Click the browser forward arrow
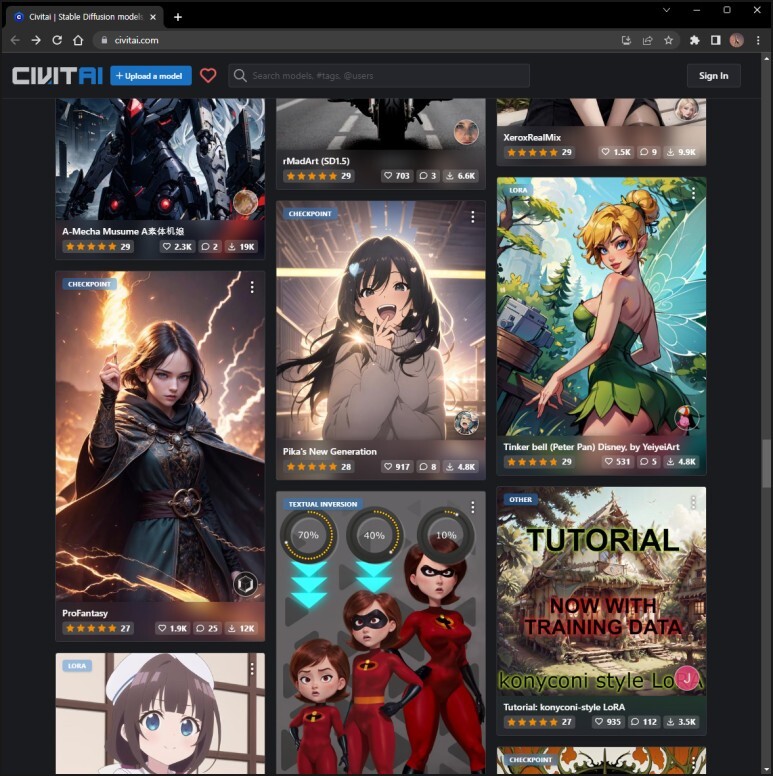Screen dimensions: 773x776 click(36, 40)
